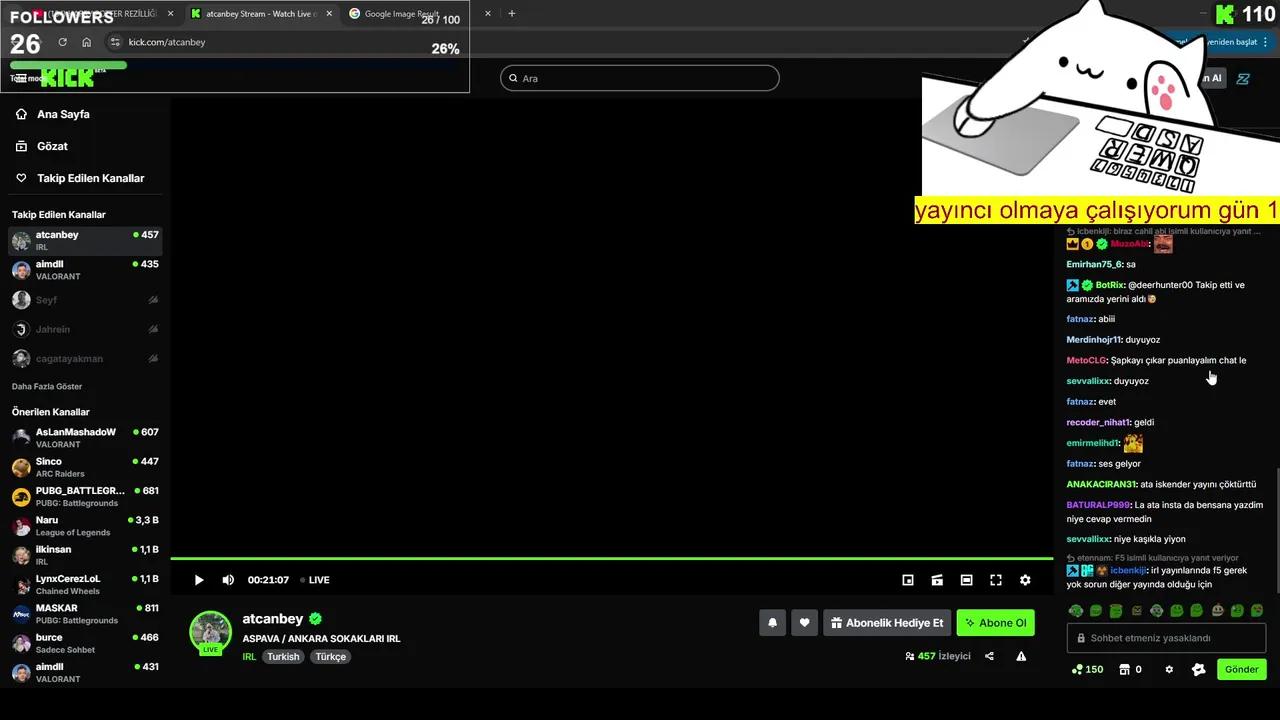Image resolution: width=1280 pixels, height=720 pixels.
Task: Switch to the Google Image Result tab
Action: (406, 15)
